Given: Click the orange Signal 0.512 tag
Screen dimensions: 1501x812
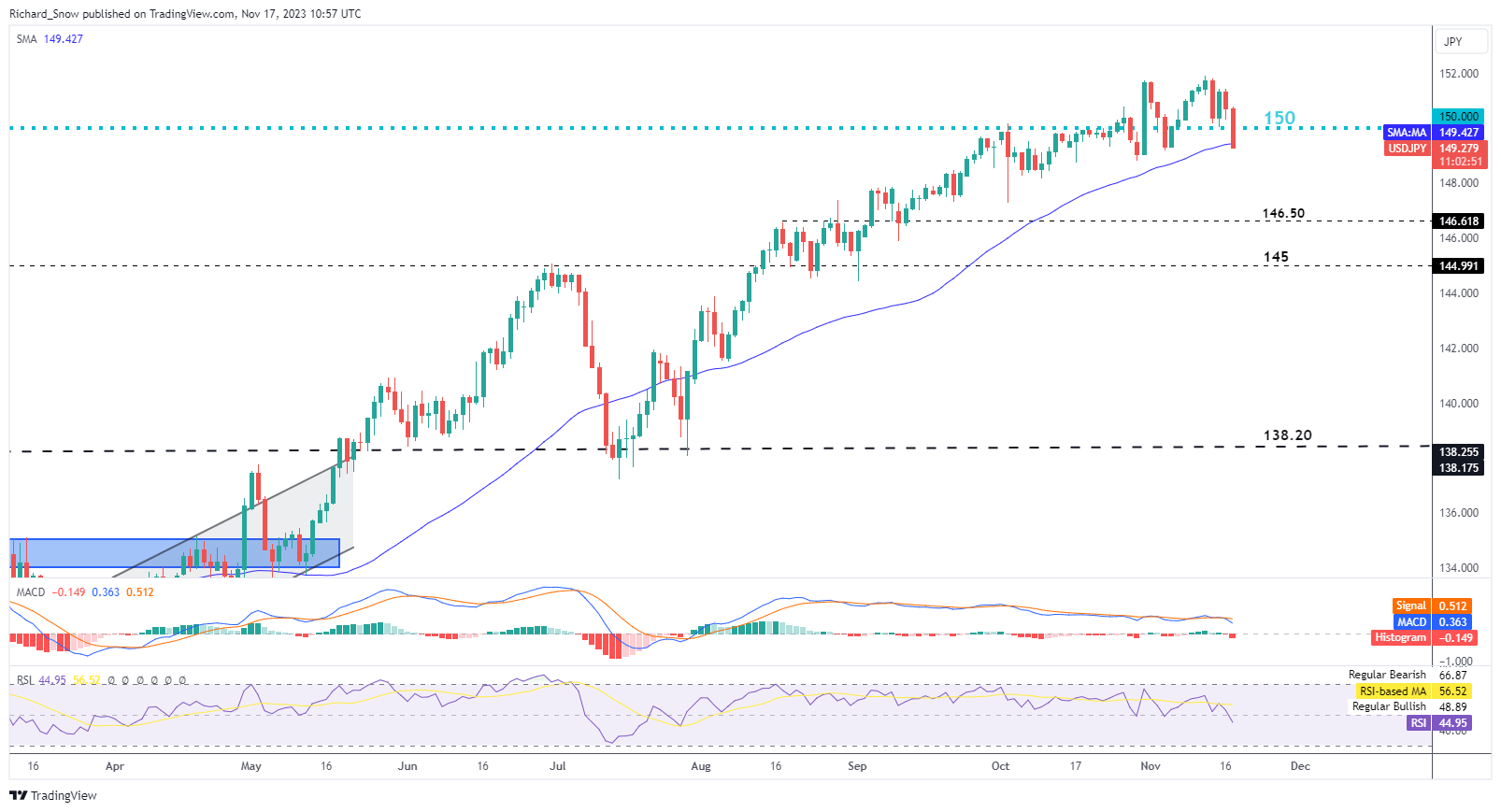Looking at the screenshot, I should [1432, 606].
